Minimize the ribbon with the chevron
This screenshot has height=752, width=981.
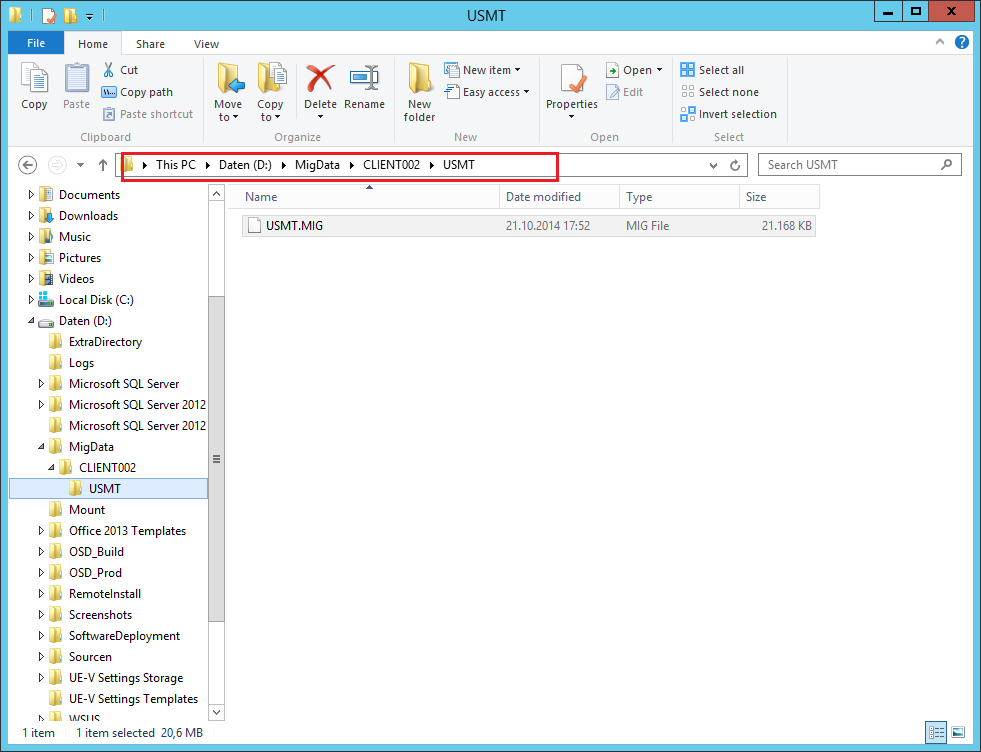(940, 42)
